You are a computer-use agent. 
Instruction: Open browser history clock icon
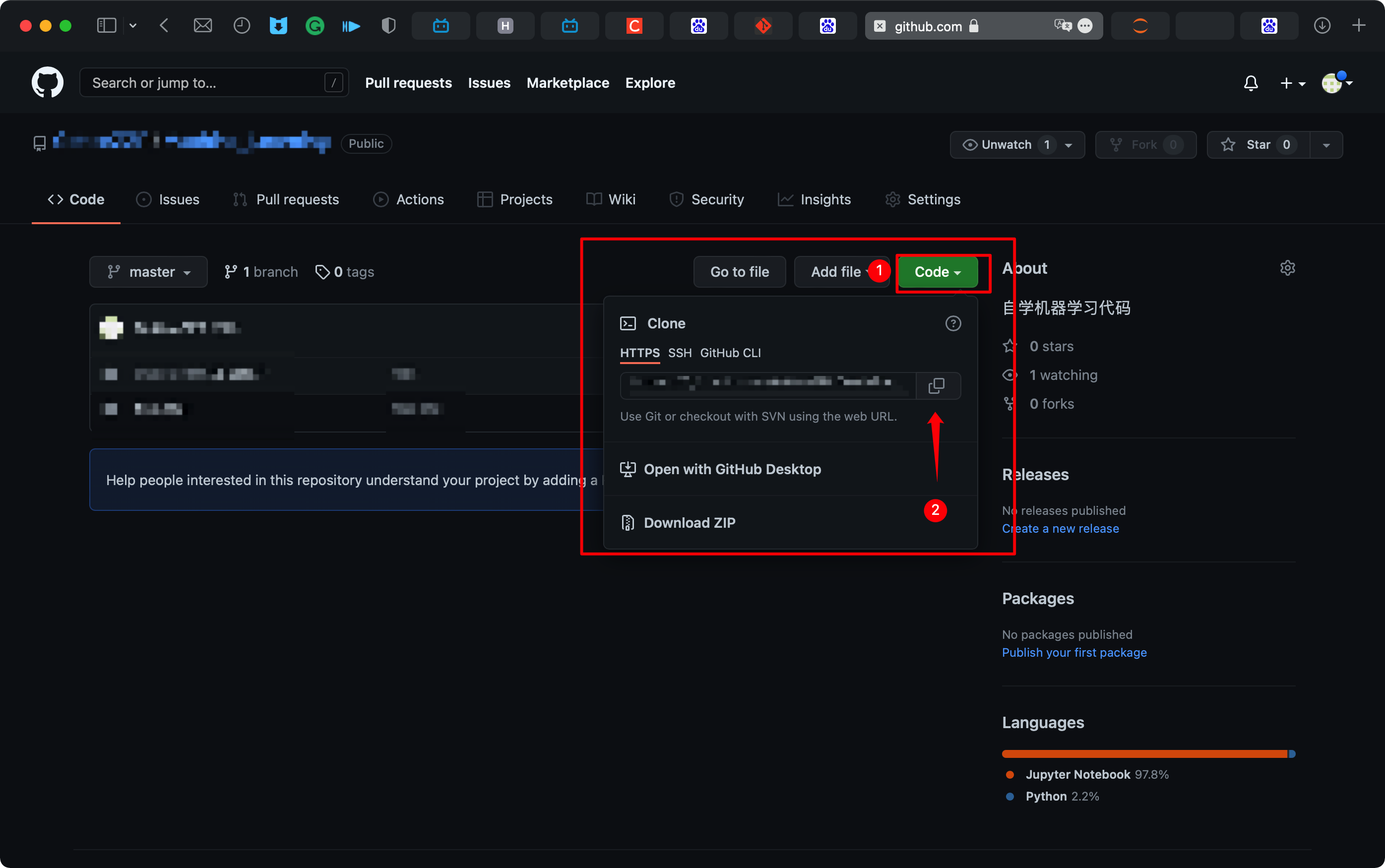[242, 25]
